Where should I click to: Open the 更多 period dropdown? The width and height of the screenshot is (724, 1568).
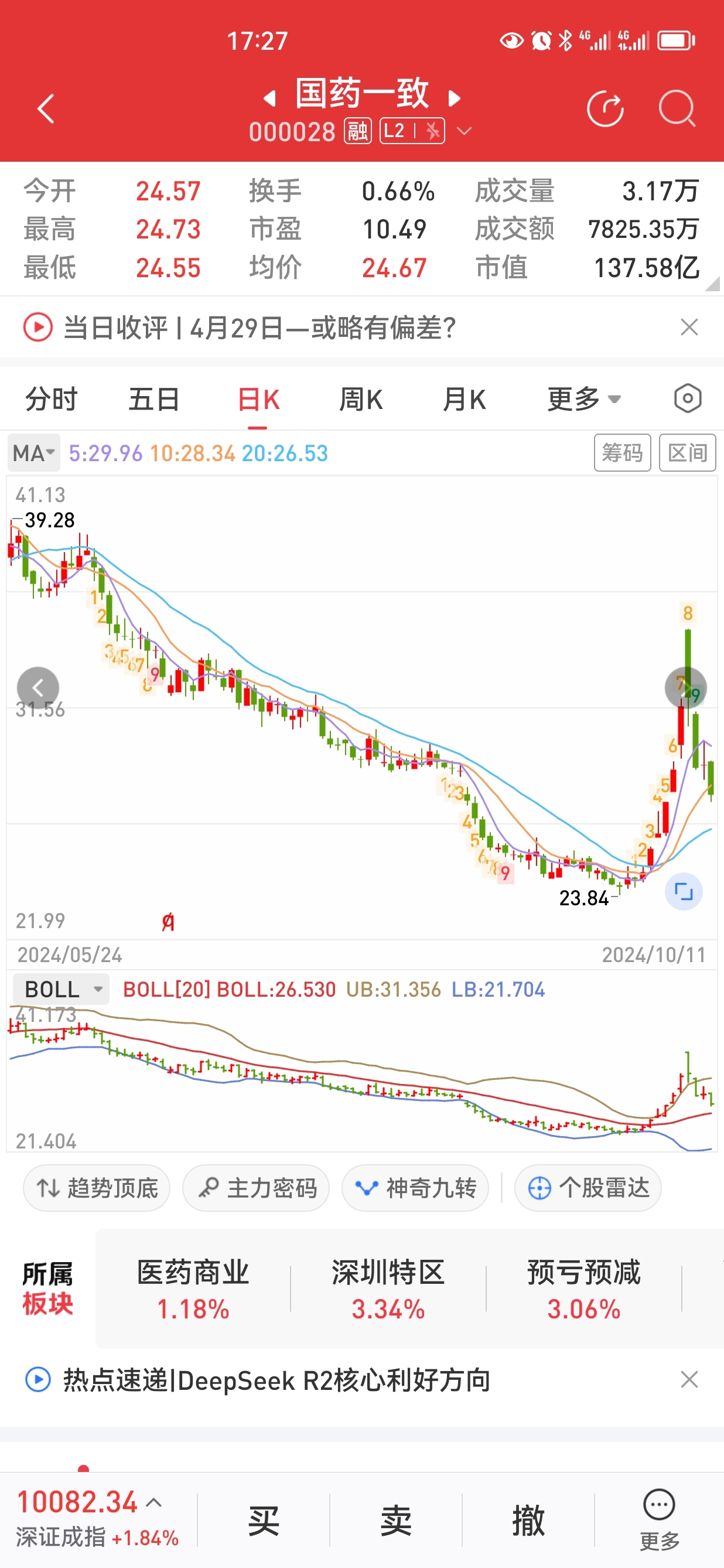click(x=584, y=399)
